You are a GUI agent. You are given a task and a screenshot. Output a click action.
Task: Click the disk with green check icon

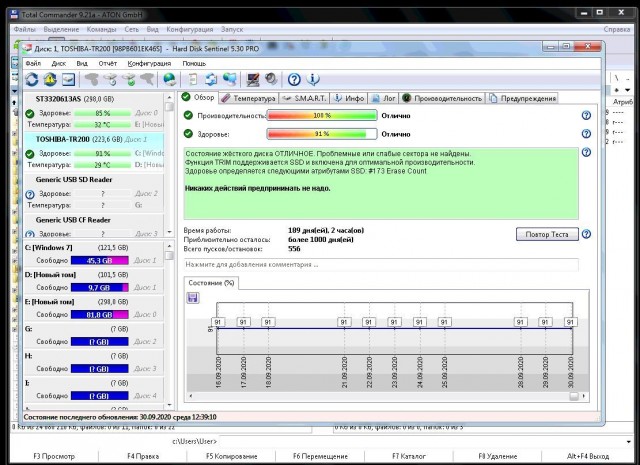coord(129,79)
